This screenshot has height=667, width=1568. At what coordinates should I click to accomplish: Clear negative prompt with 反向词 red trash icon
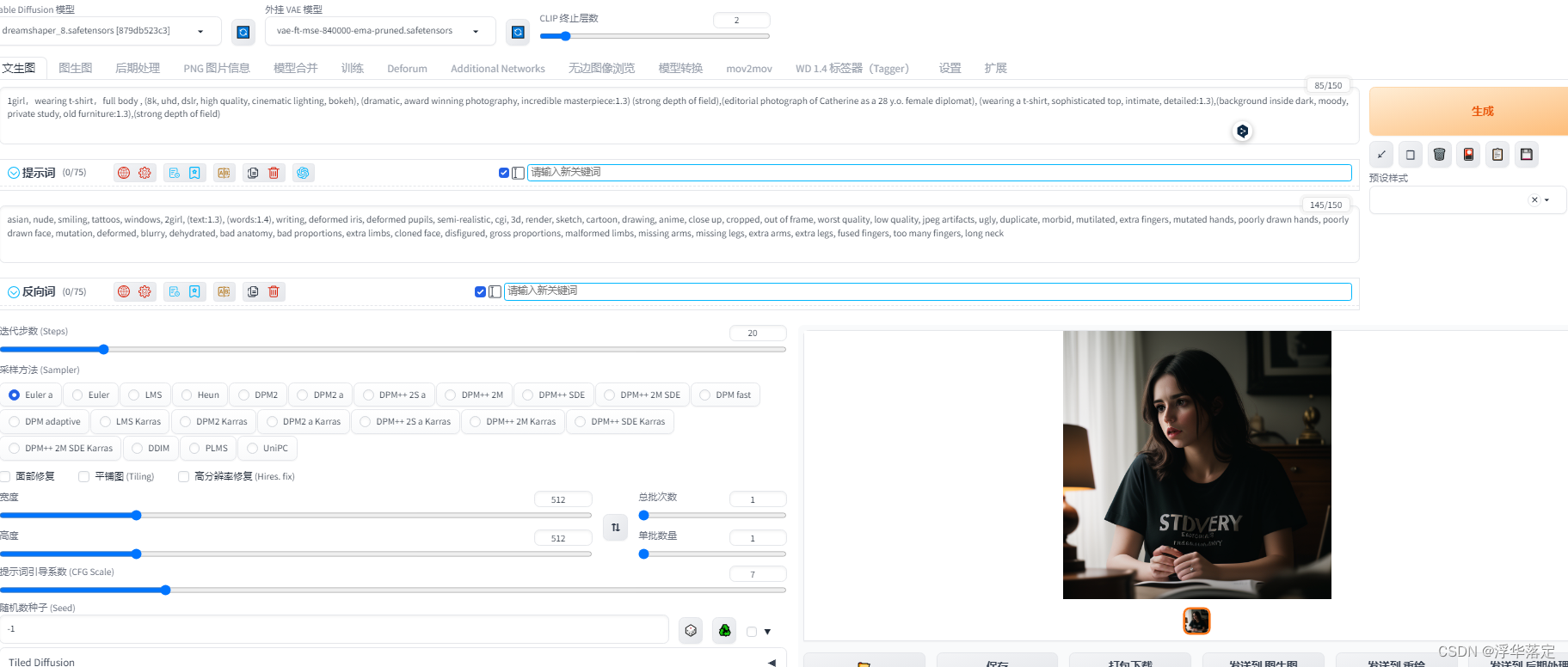pos(274,291)
